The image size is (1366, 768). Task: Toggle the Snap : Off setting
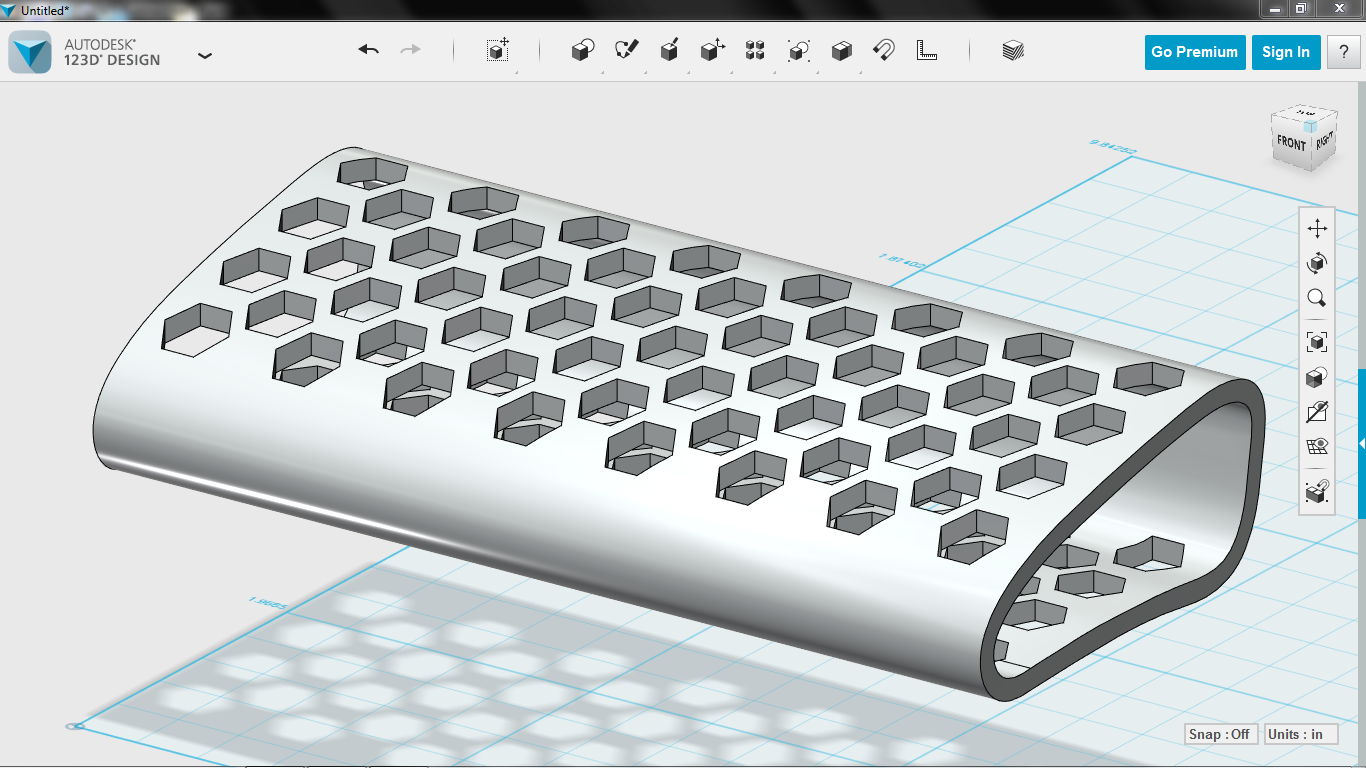(x=1219, y=734)
